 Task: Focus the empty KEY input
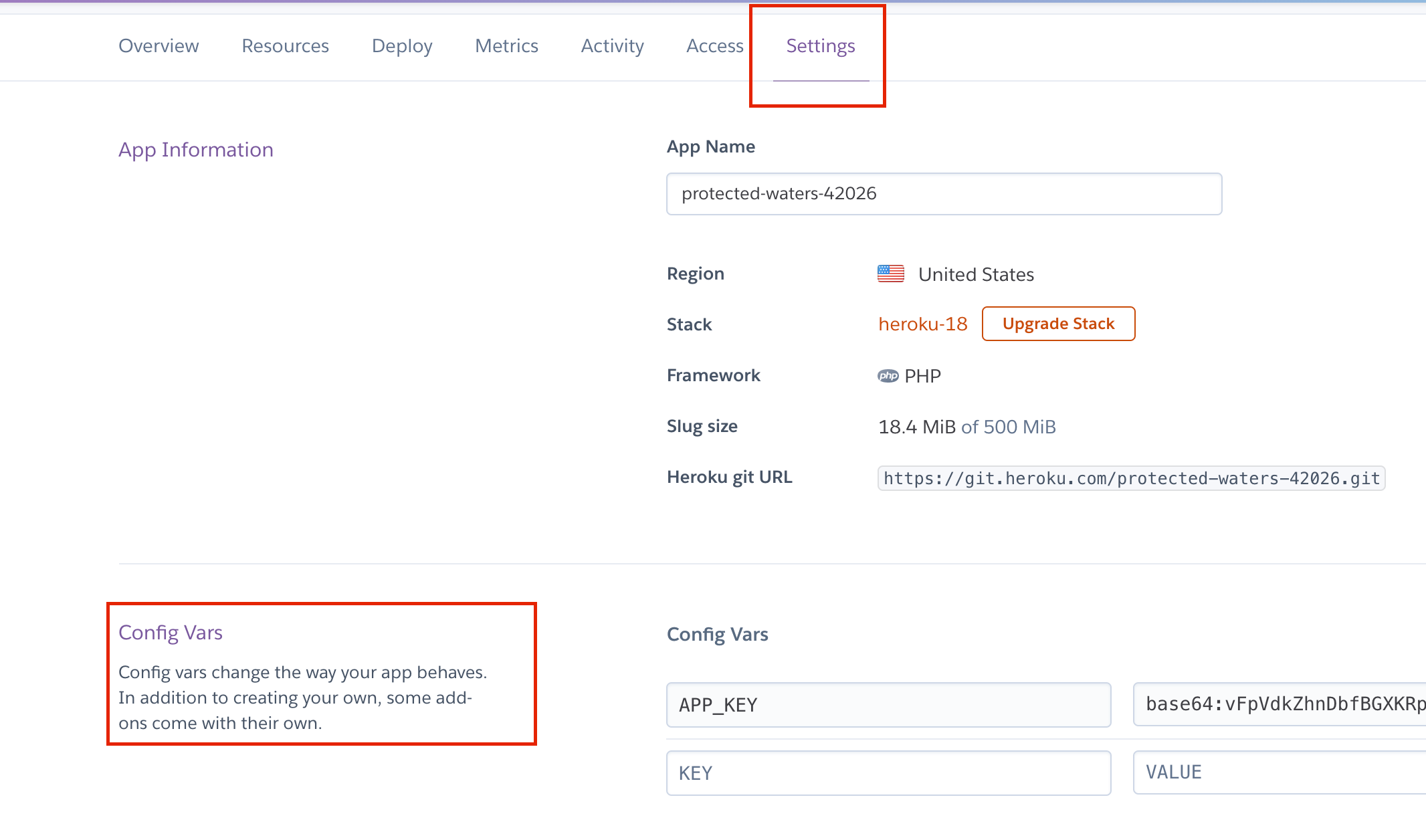coord(888,773)
